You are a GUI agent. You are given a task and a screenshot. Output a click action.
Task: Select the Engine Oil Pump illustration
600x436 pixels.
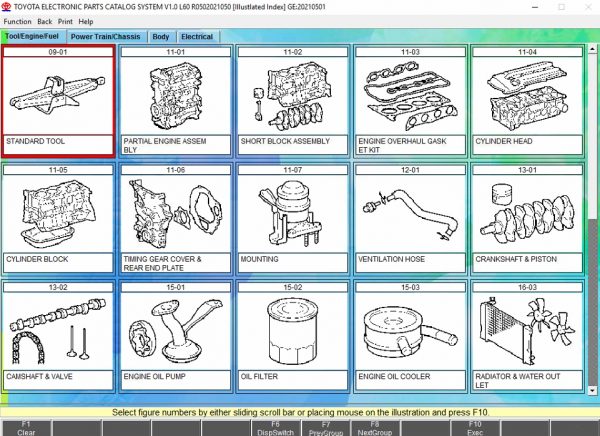175,331
